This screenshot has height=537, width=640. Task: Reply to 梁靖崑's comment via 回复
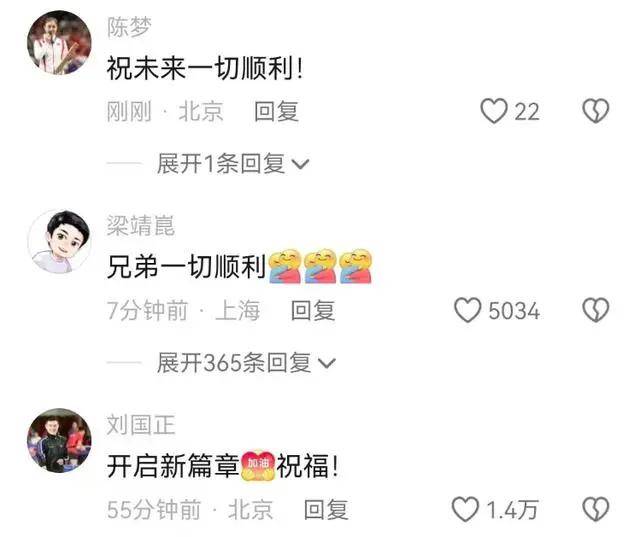313,311
